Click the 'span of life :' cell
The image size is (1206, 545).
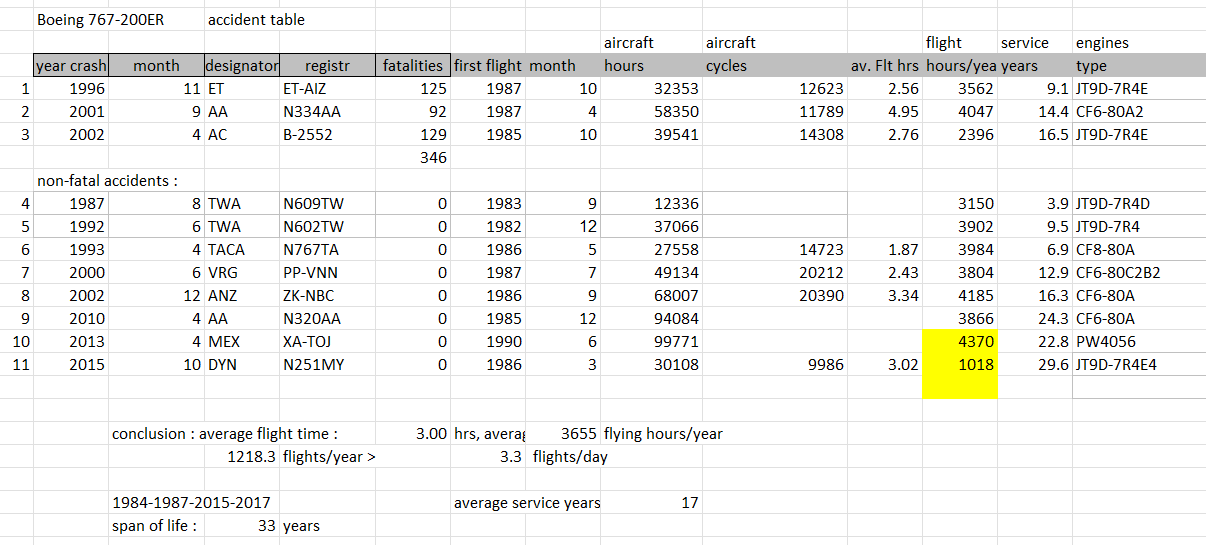point(156,526)
